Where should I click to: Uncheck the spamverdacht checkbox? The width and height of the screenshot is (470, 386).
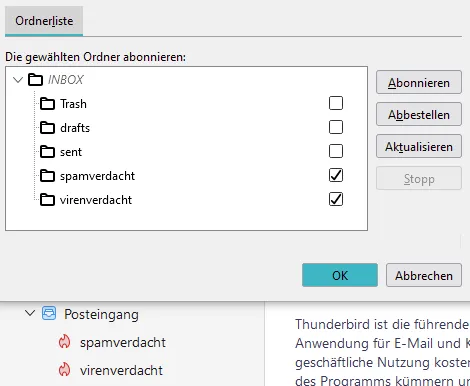336,175
